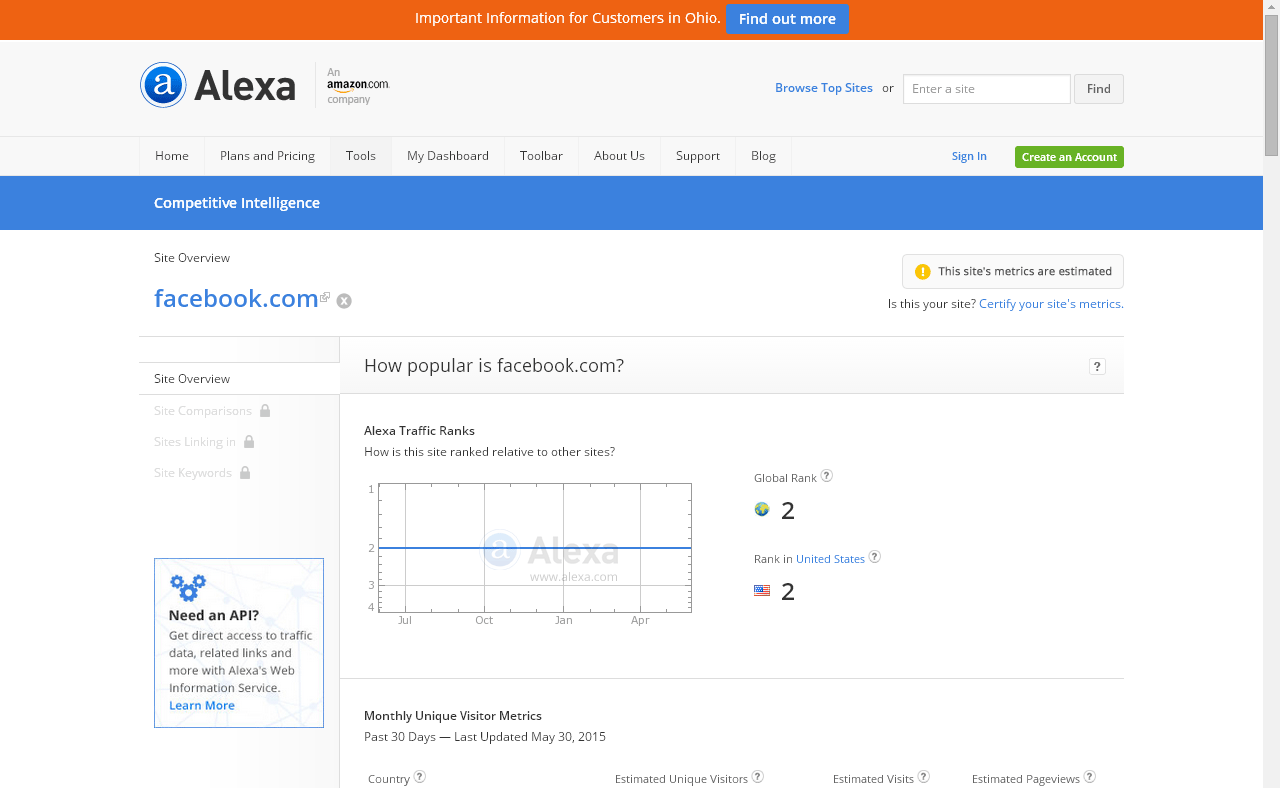
Task: Click the yellow warning icon for estimated metrics
Action: click(x=923, y=271)
